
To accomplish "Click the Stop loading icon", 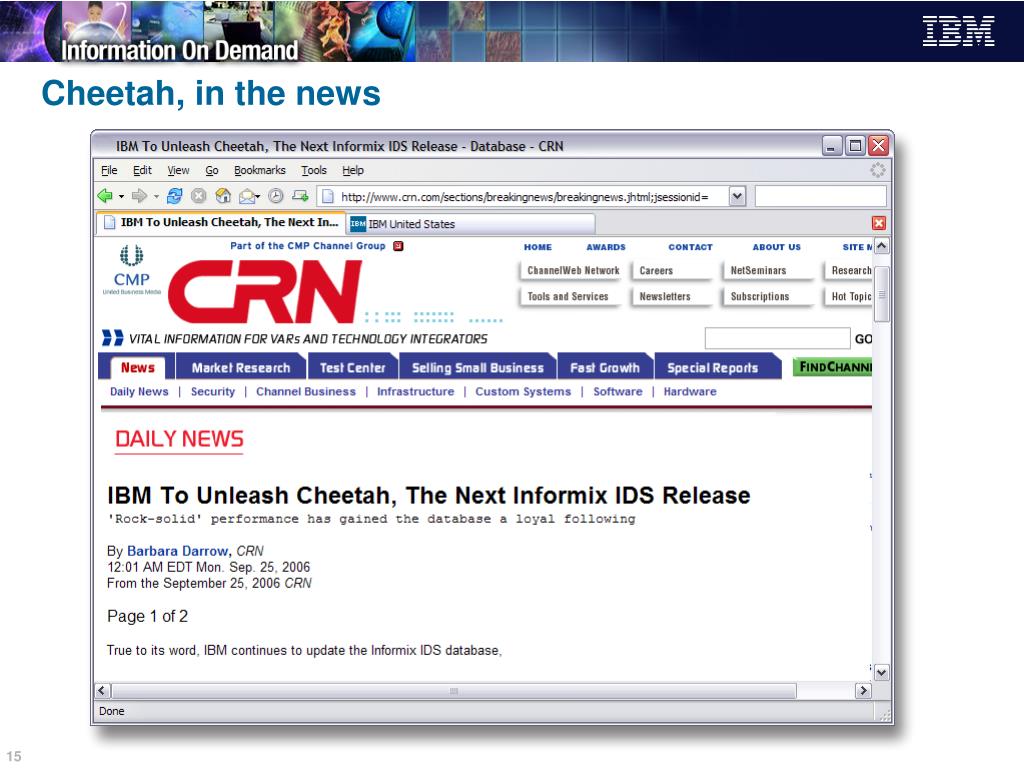I will point(199,196).
